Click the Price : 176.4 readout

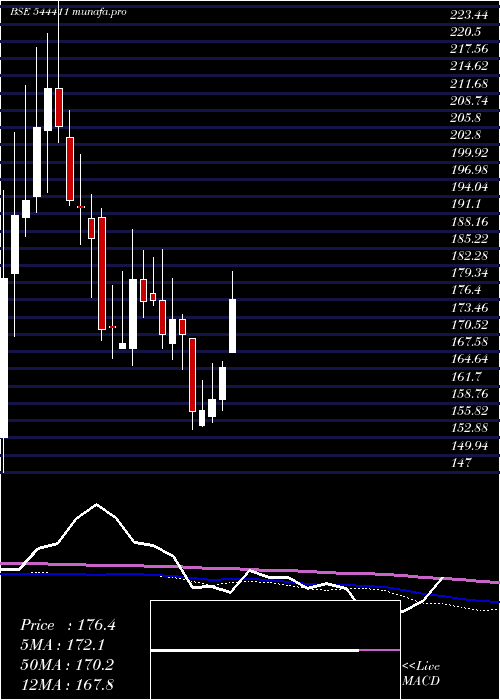pyautogui.click(x=68, y=625)
